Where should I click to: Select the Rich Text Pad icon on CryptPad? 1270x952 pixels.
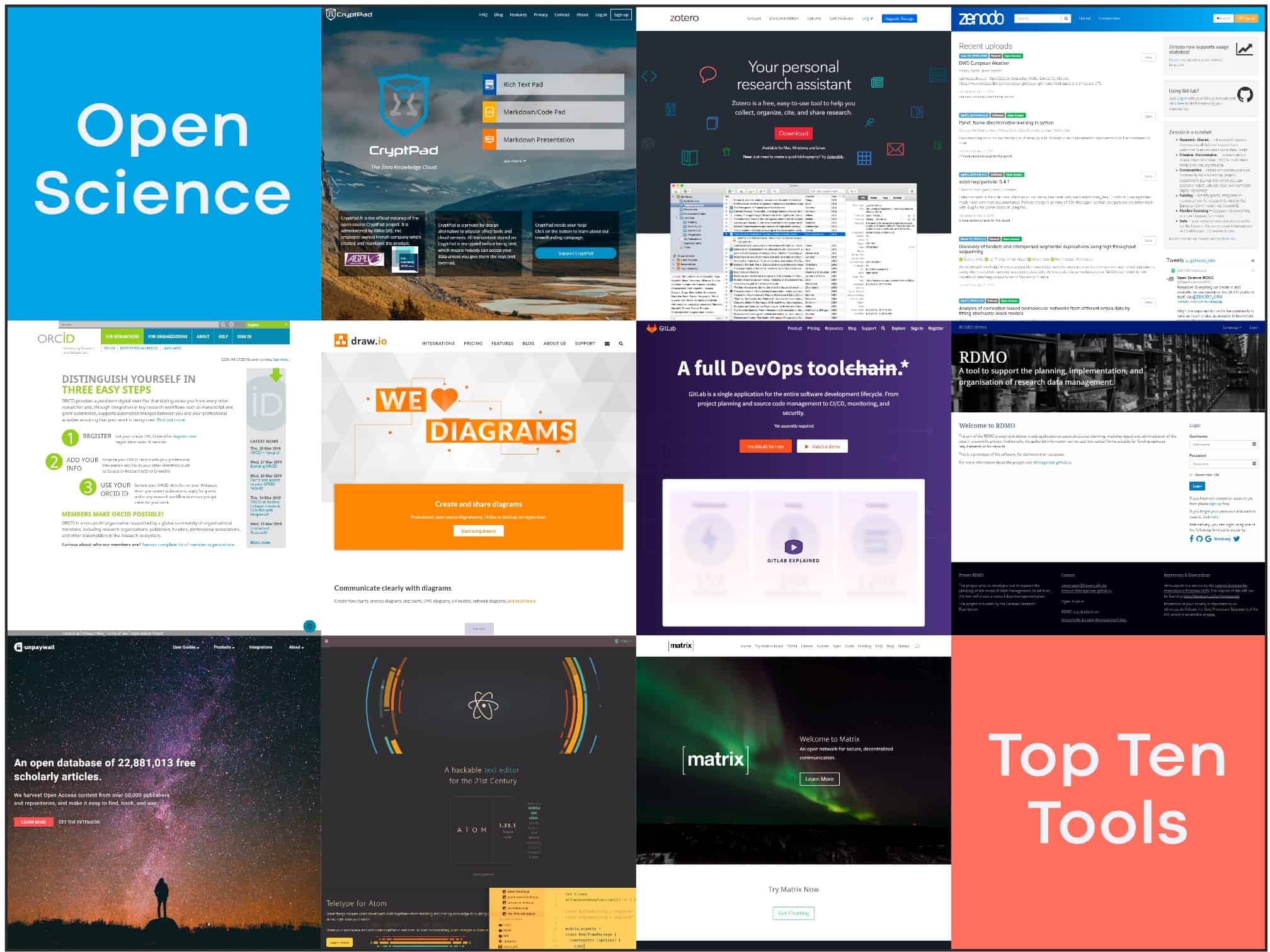point(488,84)
